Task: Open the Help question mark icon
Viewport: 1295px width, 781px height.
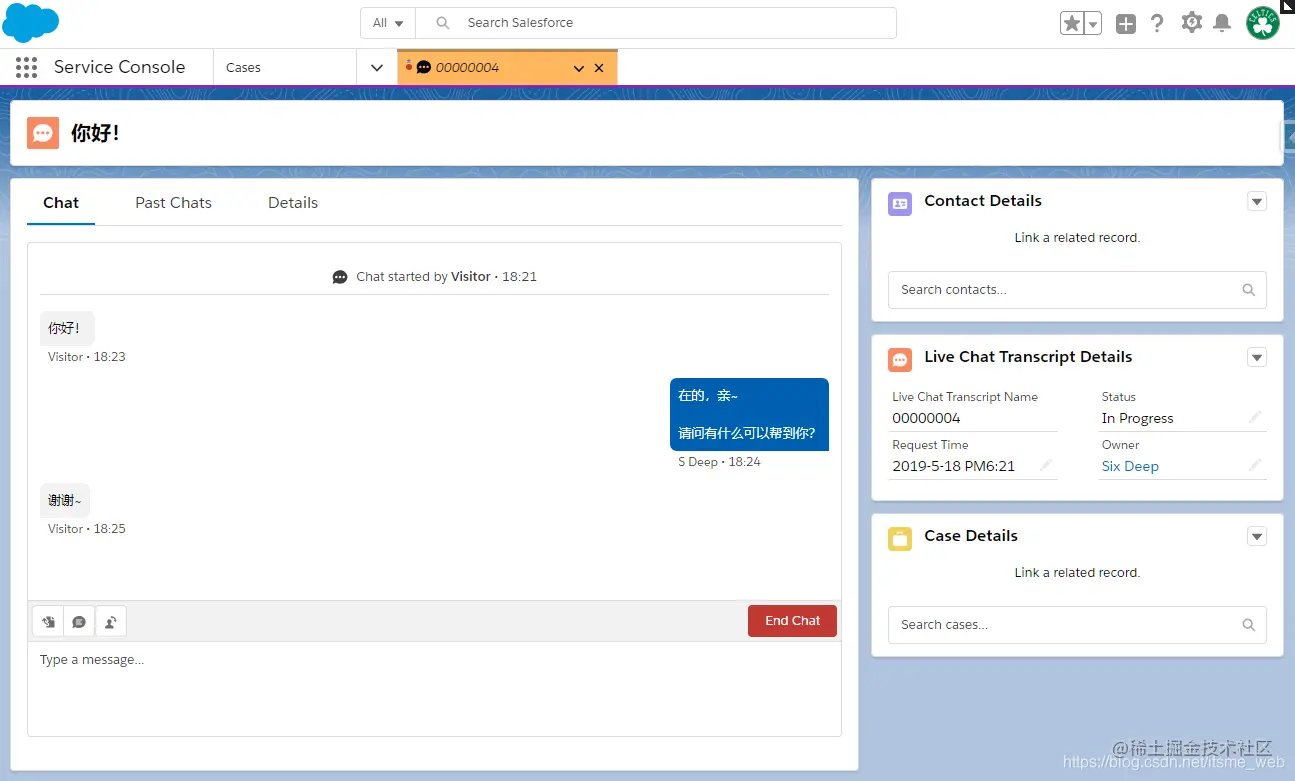Action: click(1157, 23)
